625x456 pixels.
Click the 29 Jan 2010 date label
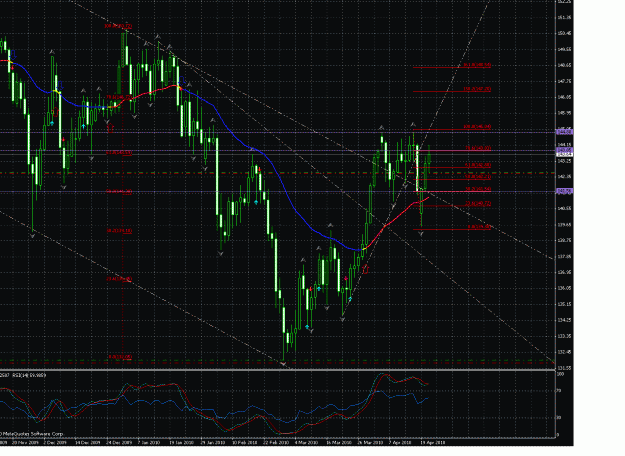pyautogui.click(x=212, y=442)
